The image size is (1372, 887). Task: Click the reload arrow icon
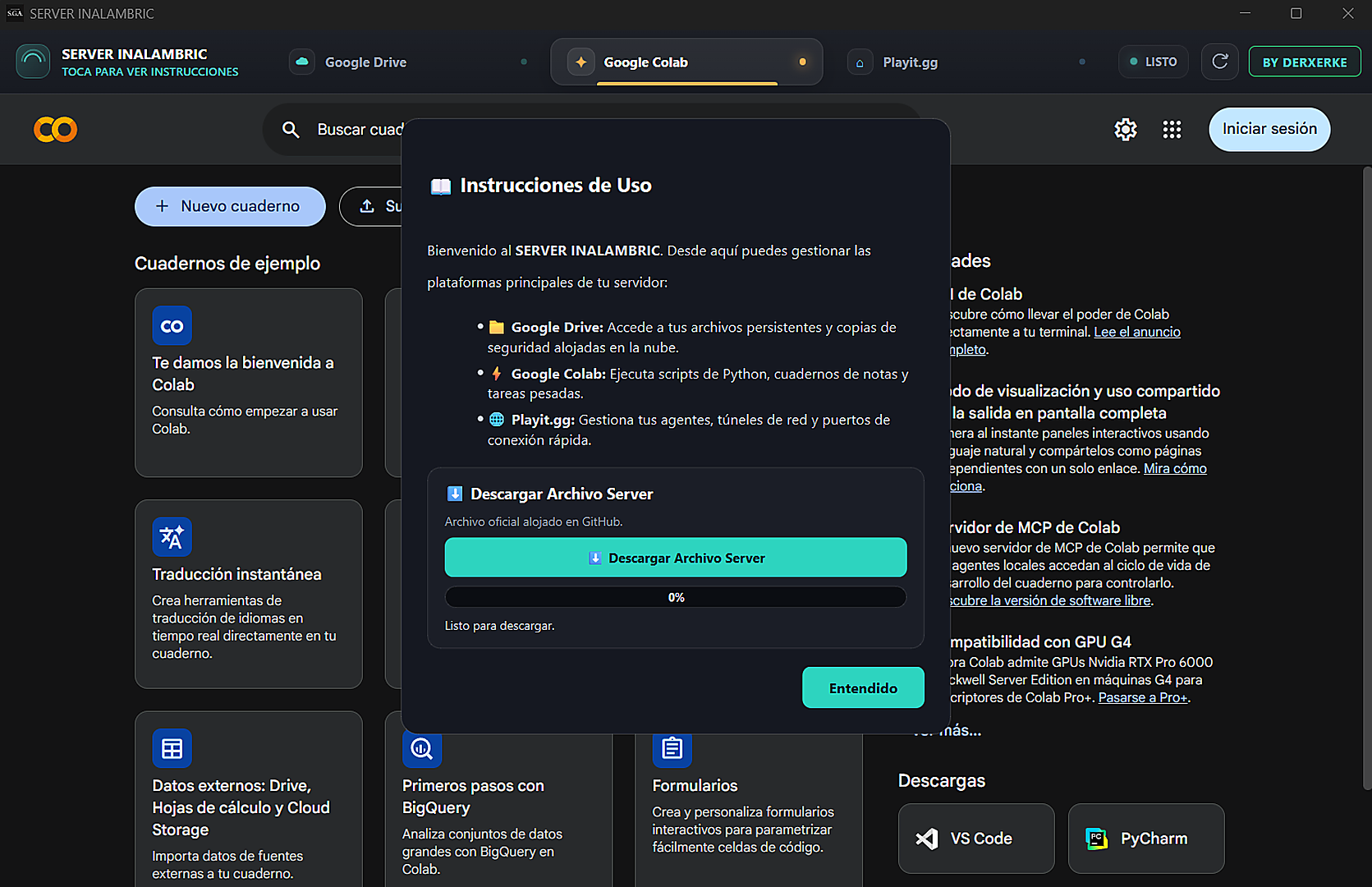pos(1220,62)
